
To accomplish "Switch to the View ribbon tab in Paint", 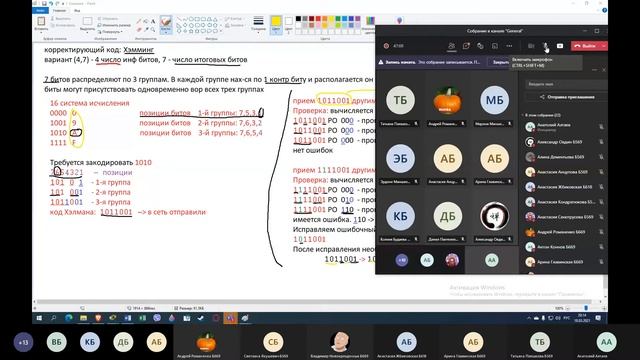I will [77, 11].
